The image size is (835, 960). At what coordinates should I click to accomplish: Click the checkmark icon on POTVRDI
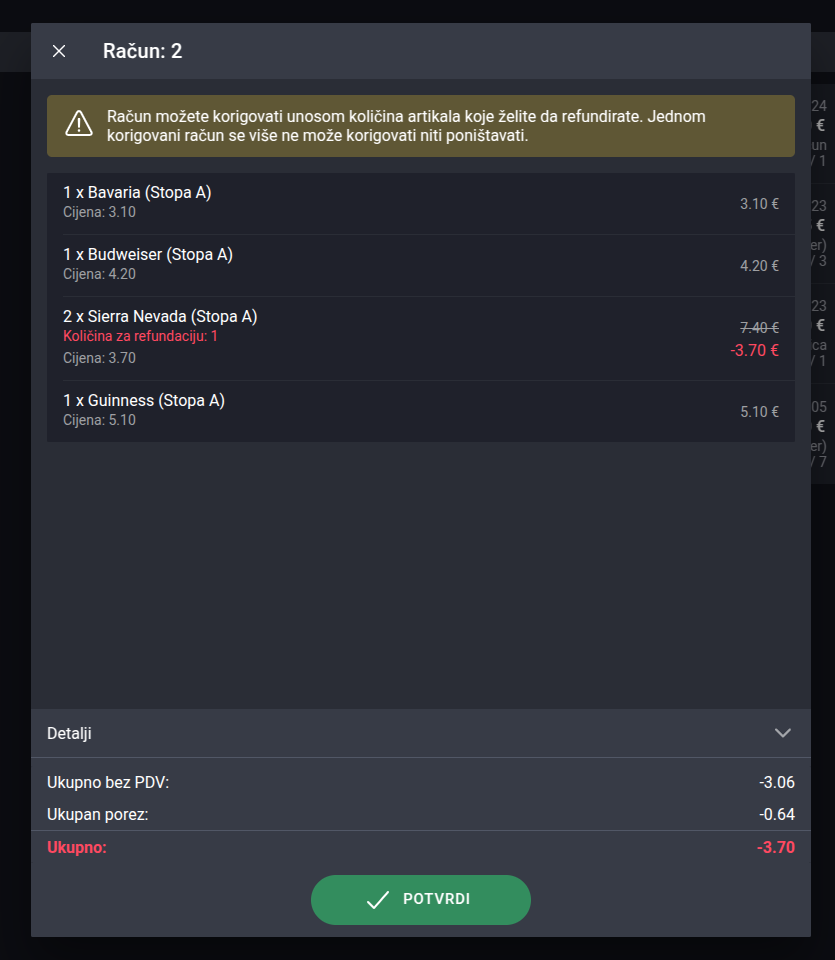[x=378, y=899]
